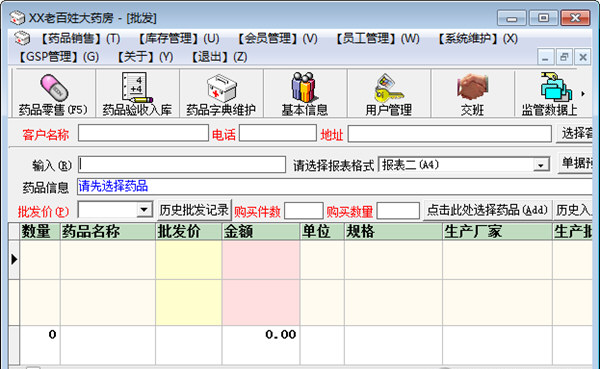Click toolbar overflow arrow at right
The width and height of the screenshot is (601, 369).
point(583,93)
